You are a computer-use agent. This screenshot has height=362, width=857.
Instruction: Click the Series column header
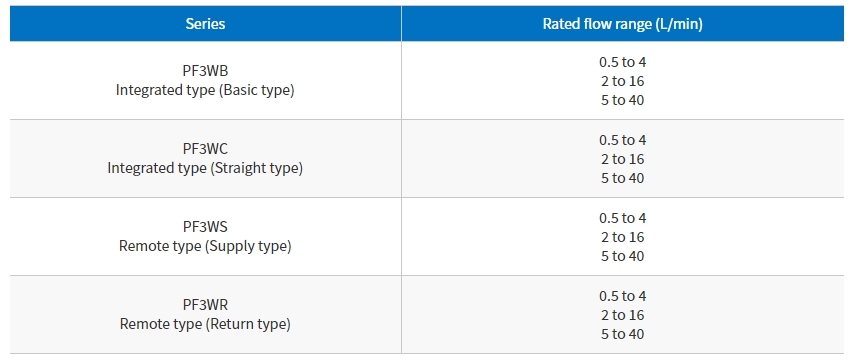[x=205, y=24]
